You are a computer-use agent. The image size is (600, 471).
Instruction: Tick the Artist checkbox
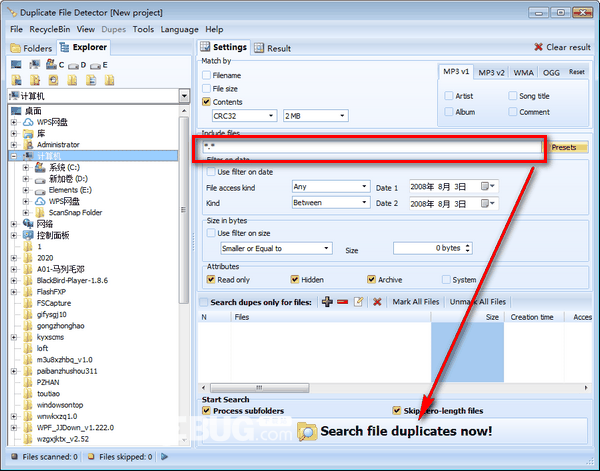point(448,96)
